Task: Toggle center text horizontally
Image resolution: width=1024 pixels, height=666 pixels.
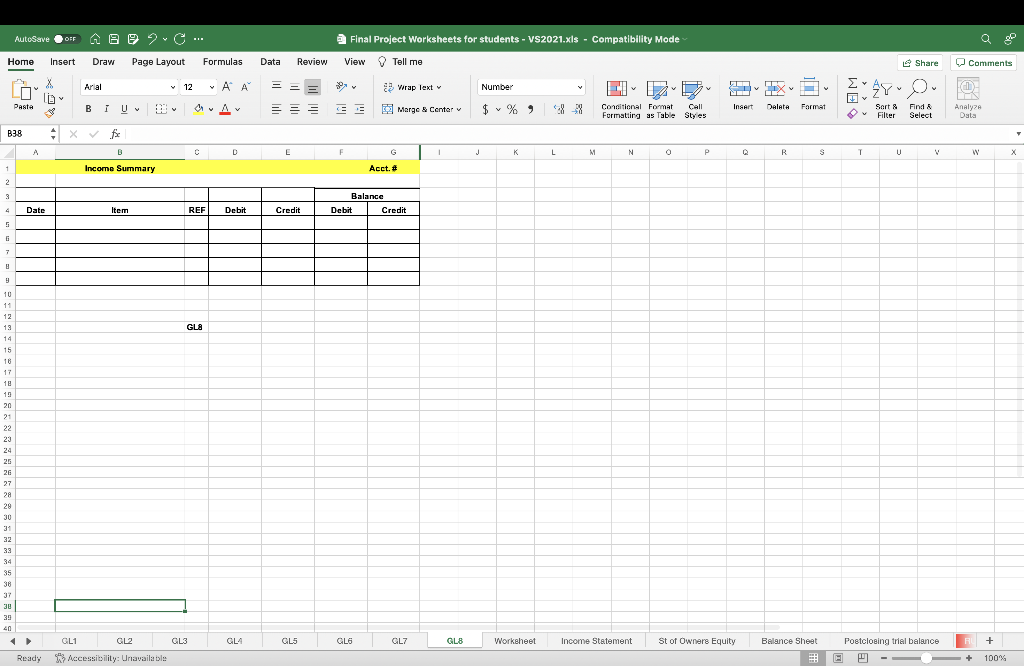Action: (x=295, y=109)
